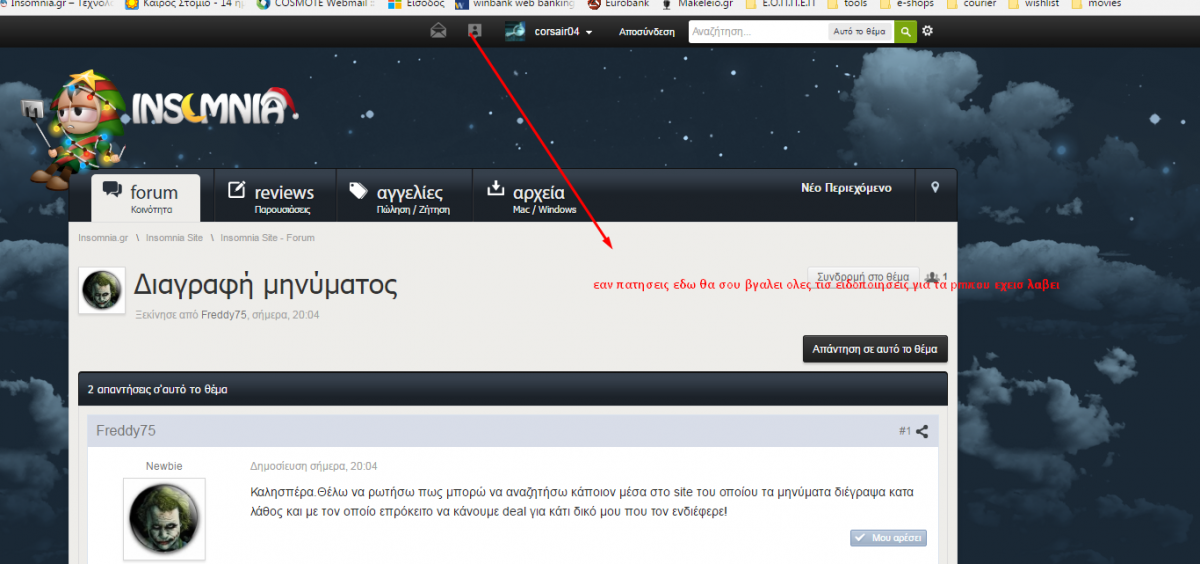Focus the Αναζήτηση search field

(x=758, y=32)
